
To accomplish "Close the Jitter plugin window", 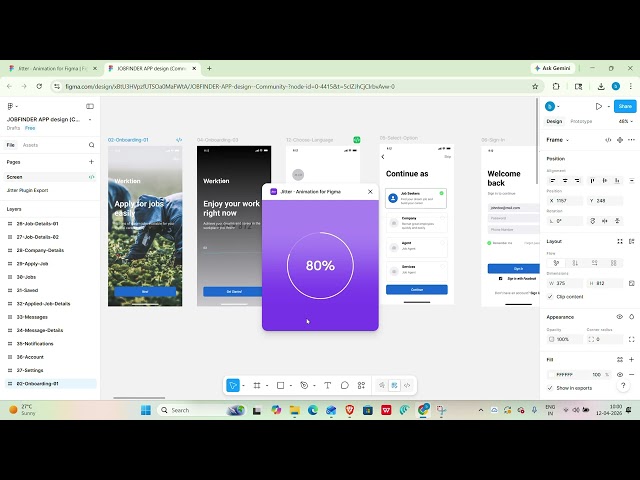I will pyautogui.click(x=370, y=191).
